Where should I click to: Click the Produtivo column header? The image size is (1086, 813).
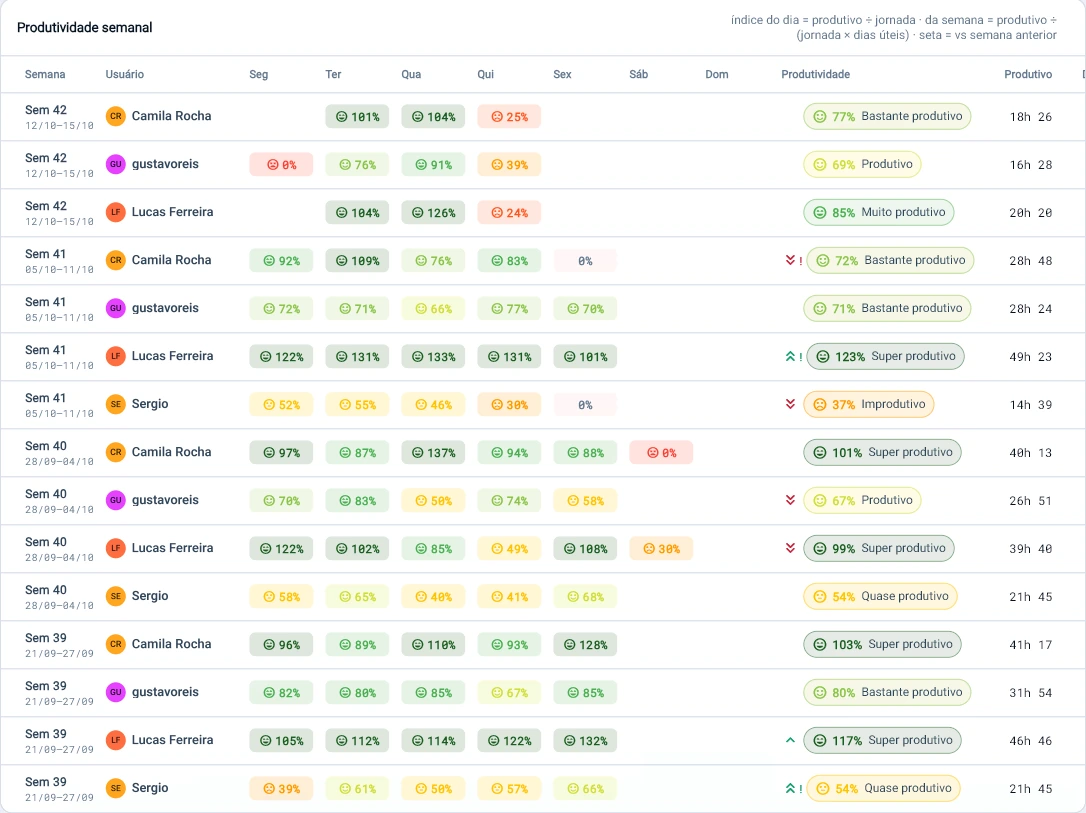[x=1028, y=74]
